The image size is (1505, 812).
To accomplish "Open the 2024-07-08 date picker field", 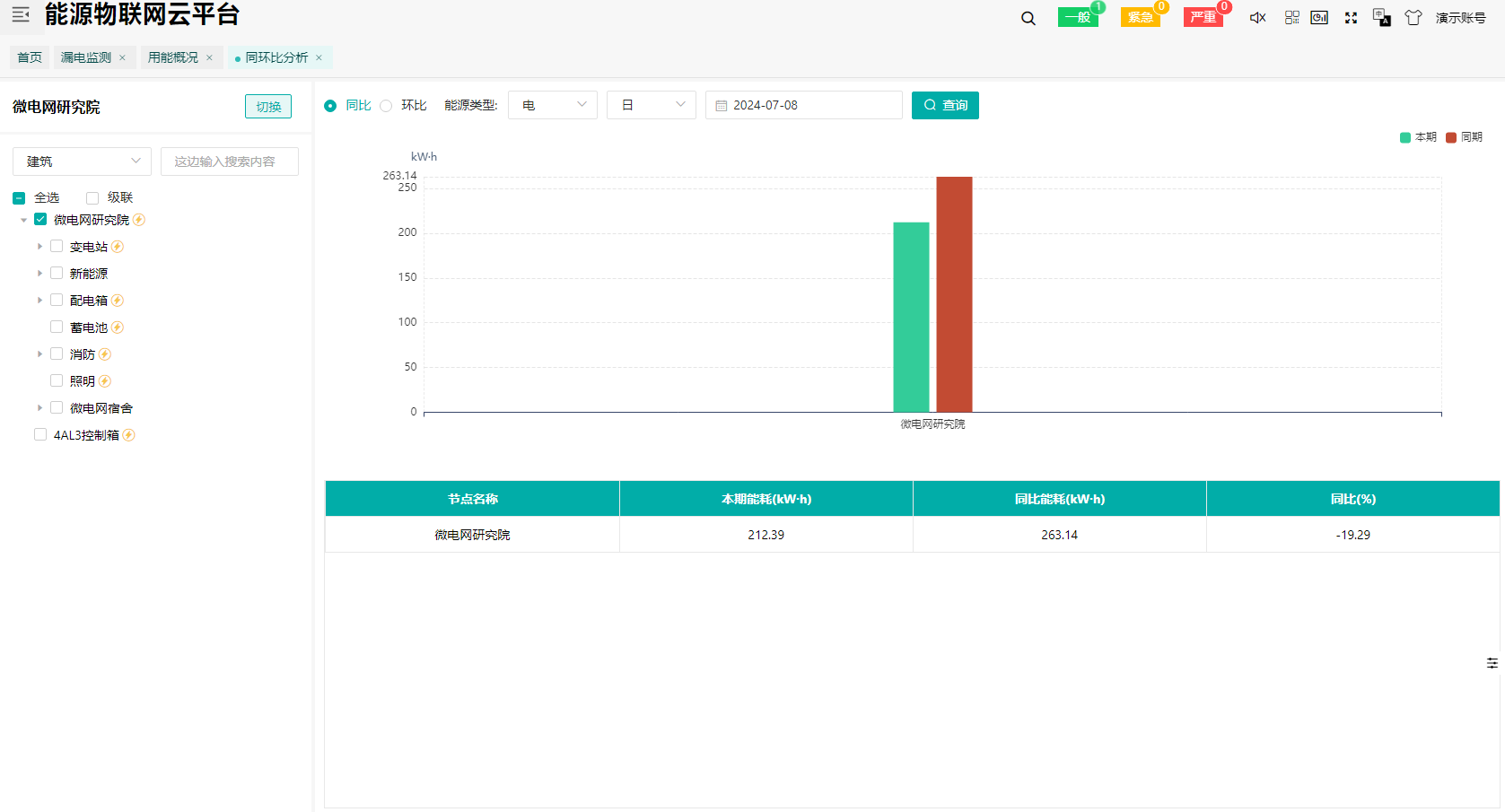I will (x=804, y=105).
